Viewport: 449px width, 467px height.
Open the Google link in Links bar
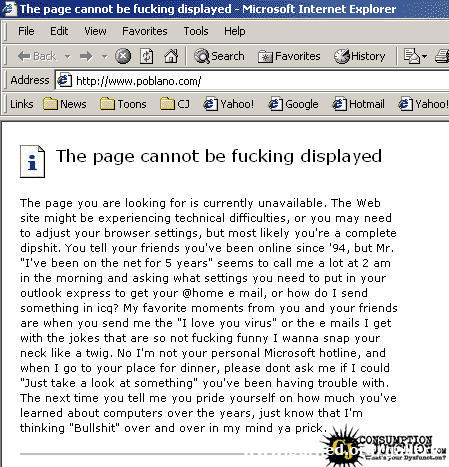pos(293,104)
